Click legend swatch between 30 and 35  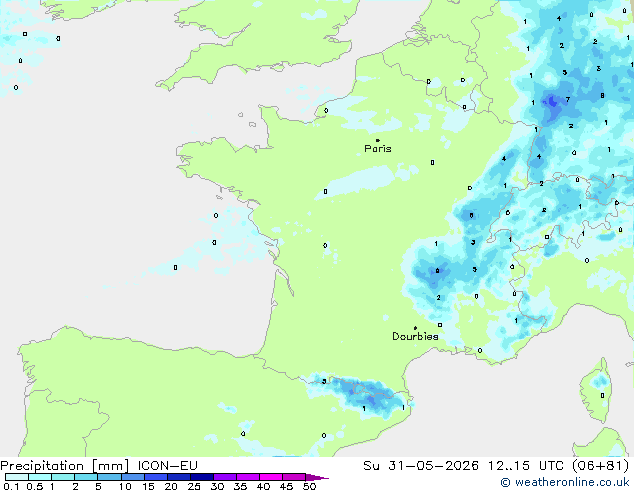tap(225, 477)
